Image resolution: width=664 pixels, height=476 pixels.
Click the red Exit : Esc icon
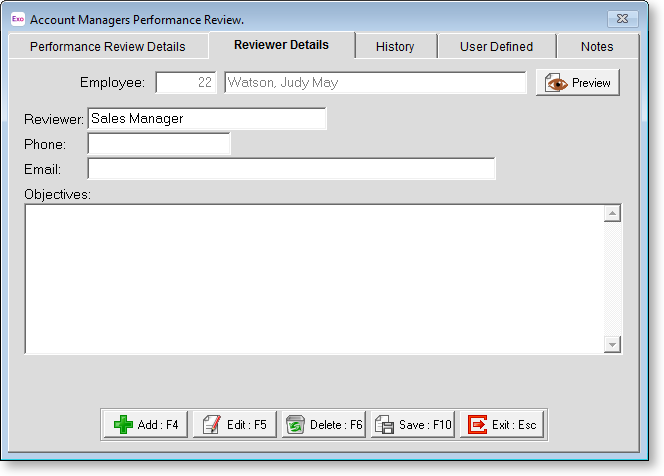(x=477, y=425)
